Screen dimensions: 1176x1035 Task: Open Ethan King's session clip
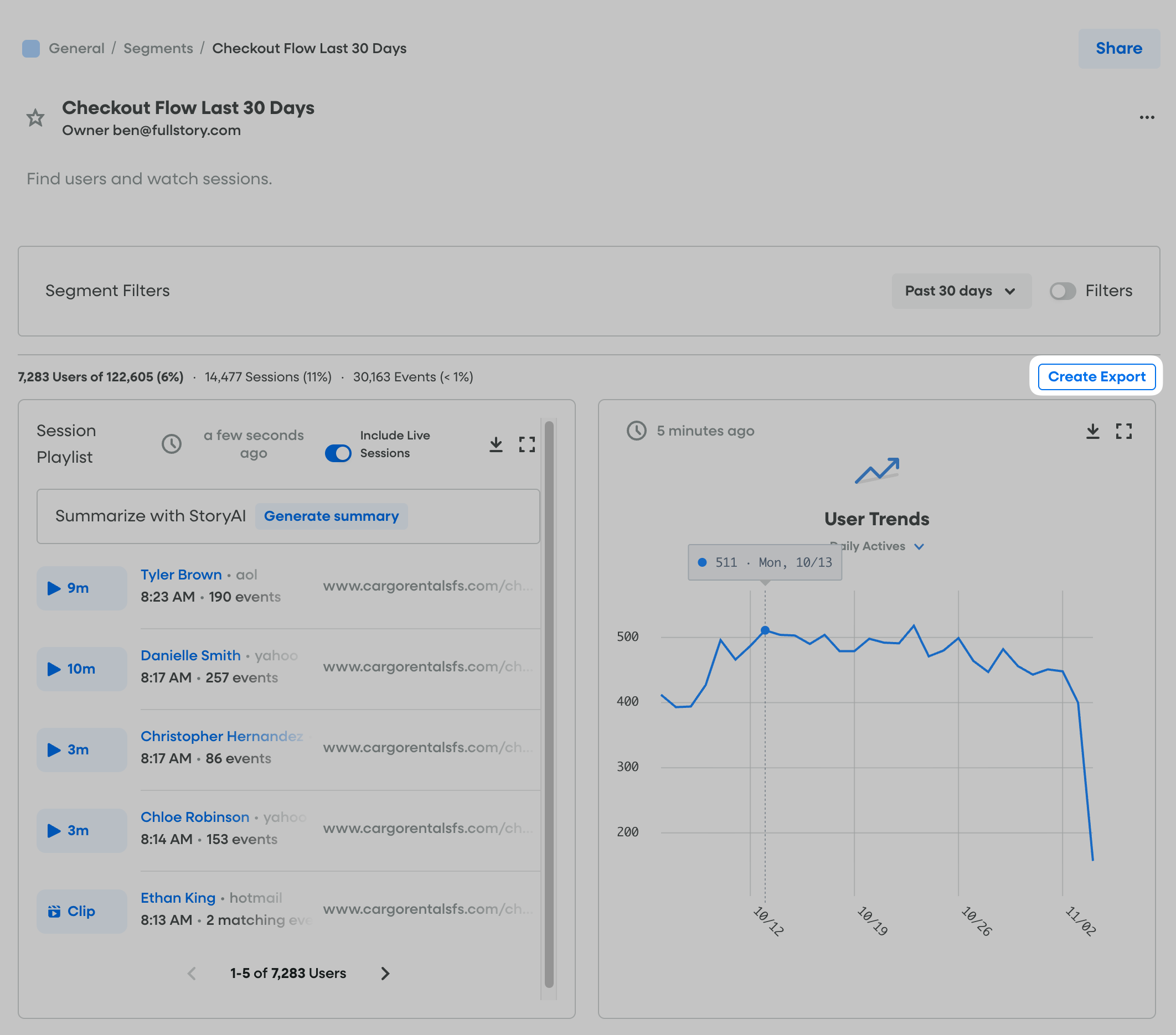pos(81,912)
